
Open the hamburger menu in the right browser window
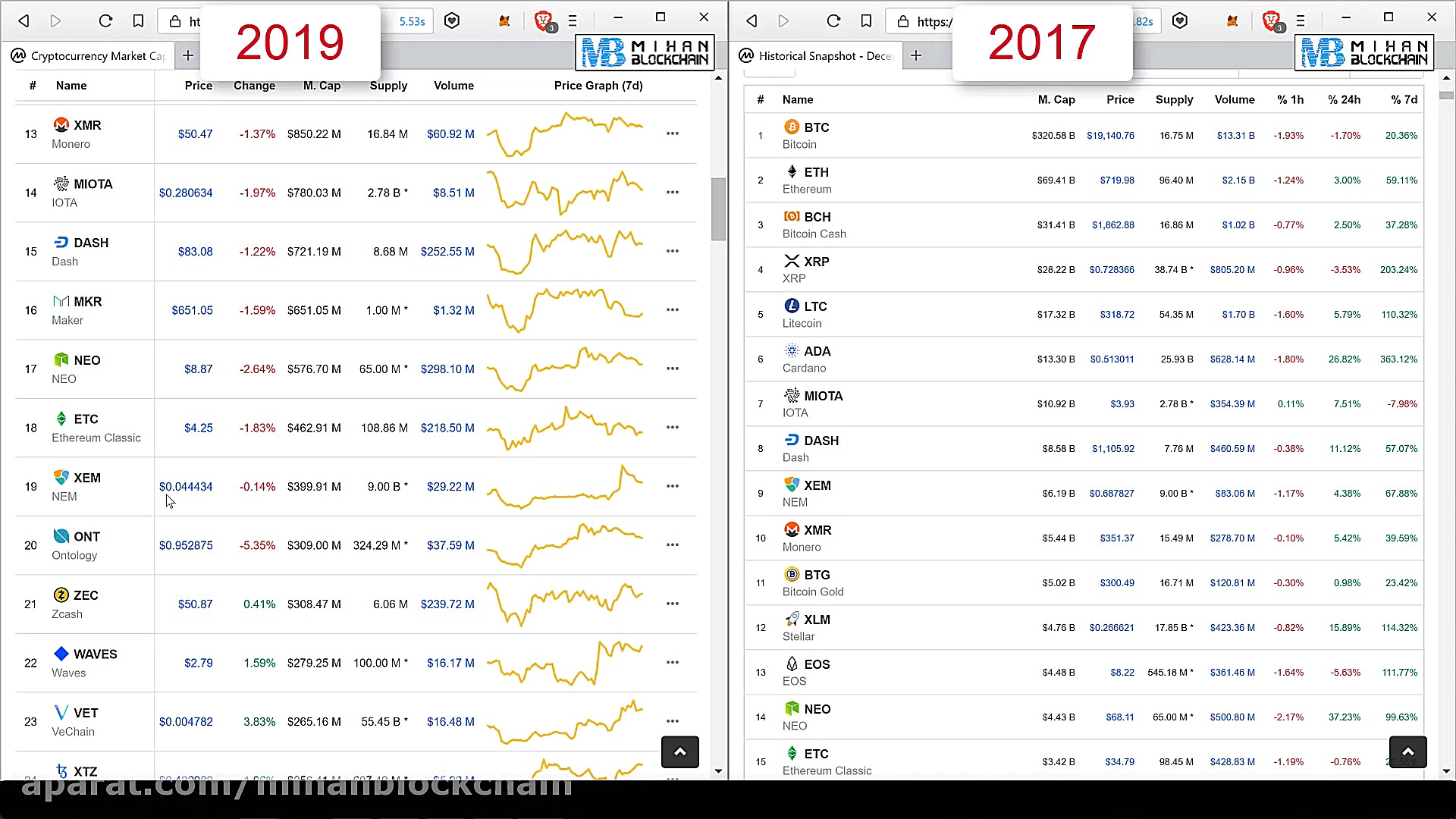[x=1301, y=20]
